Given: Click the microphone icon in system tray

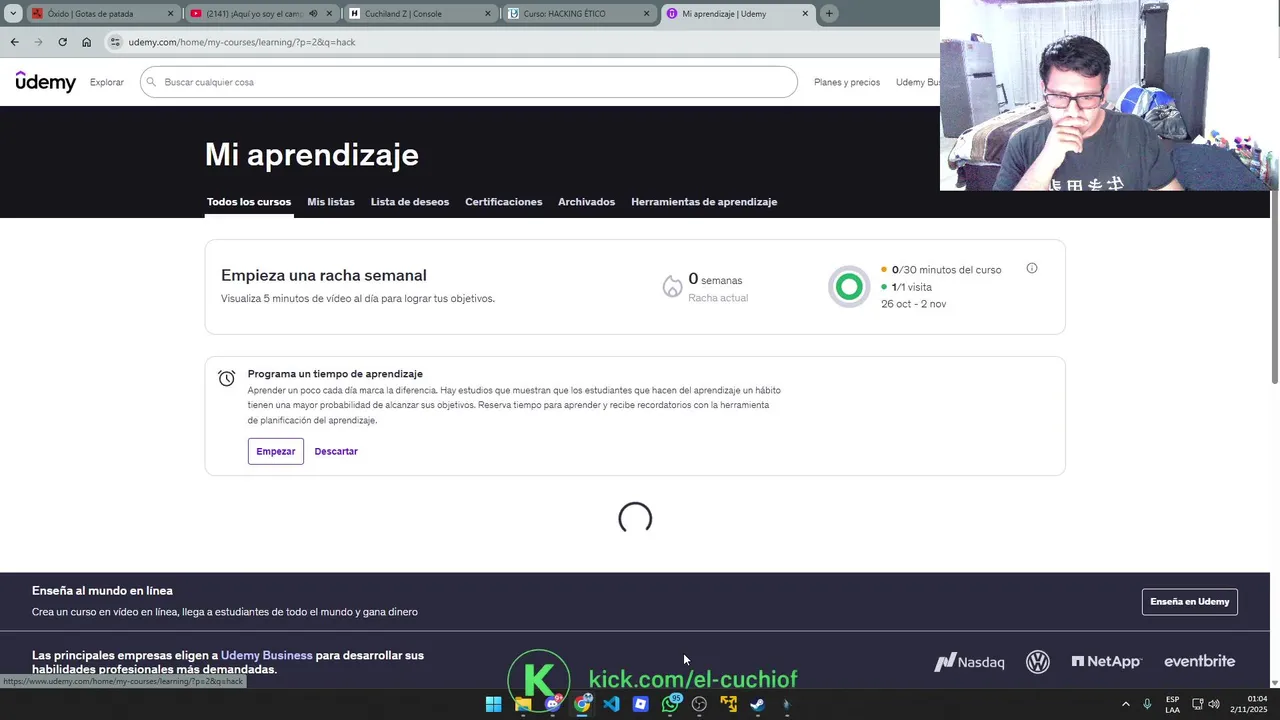Looking at the screenshot, I should click(1147, 704).
